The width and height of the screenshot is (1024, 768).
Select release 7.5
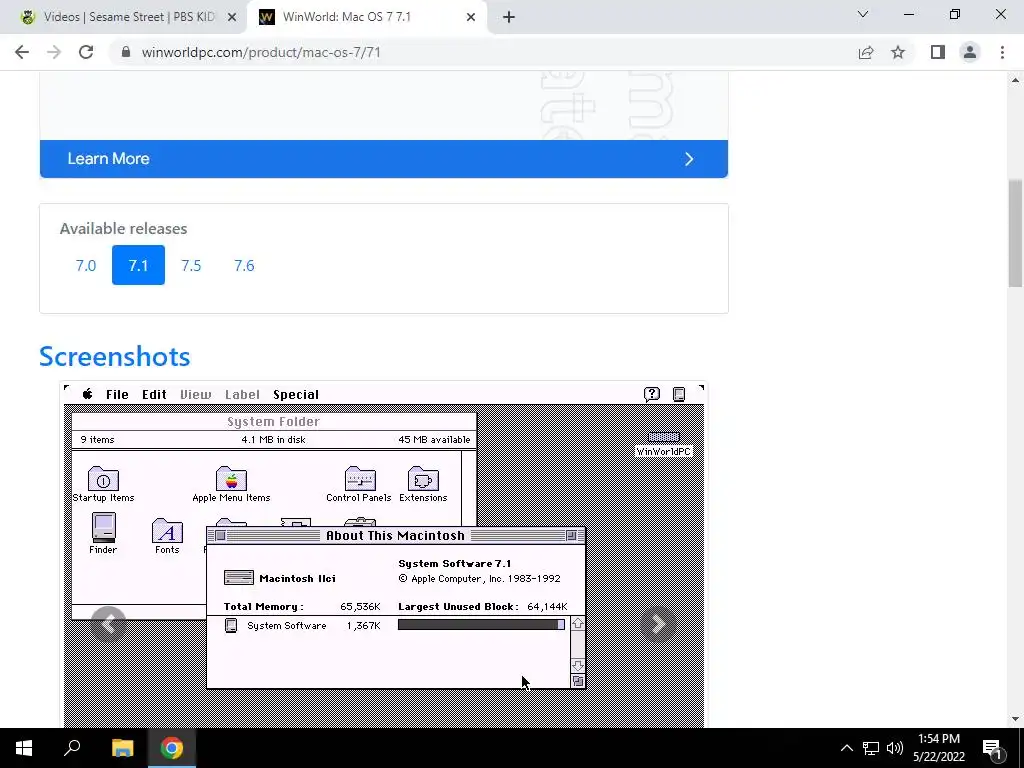(x=191, y=265)
